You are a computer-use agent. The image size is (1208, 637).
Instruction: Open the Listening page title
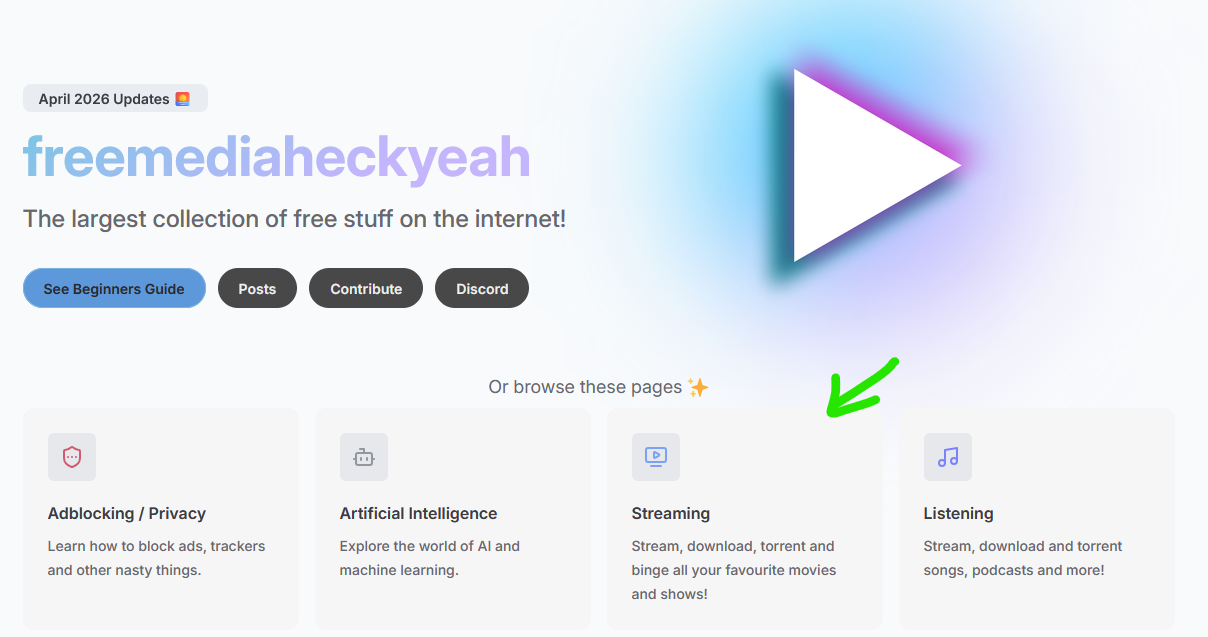pyautogui.click(x=958, y=513)
